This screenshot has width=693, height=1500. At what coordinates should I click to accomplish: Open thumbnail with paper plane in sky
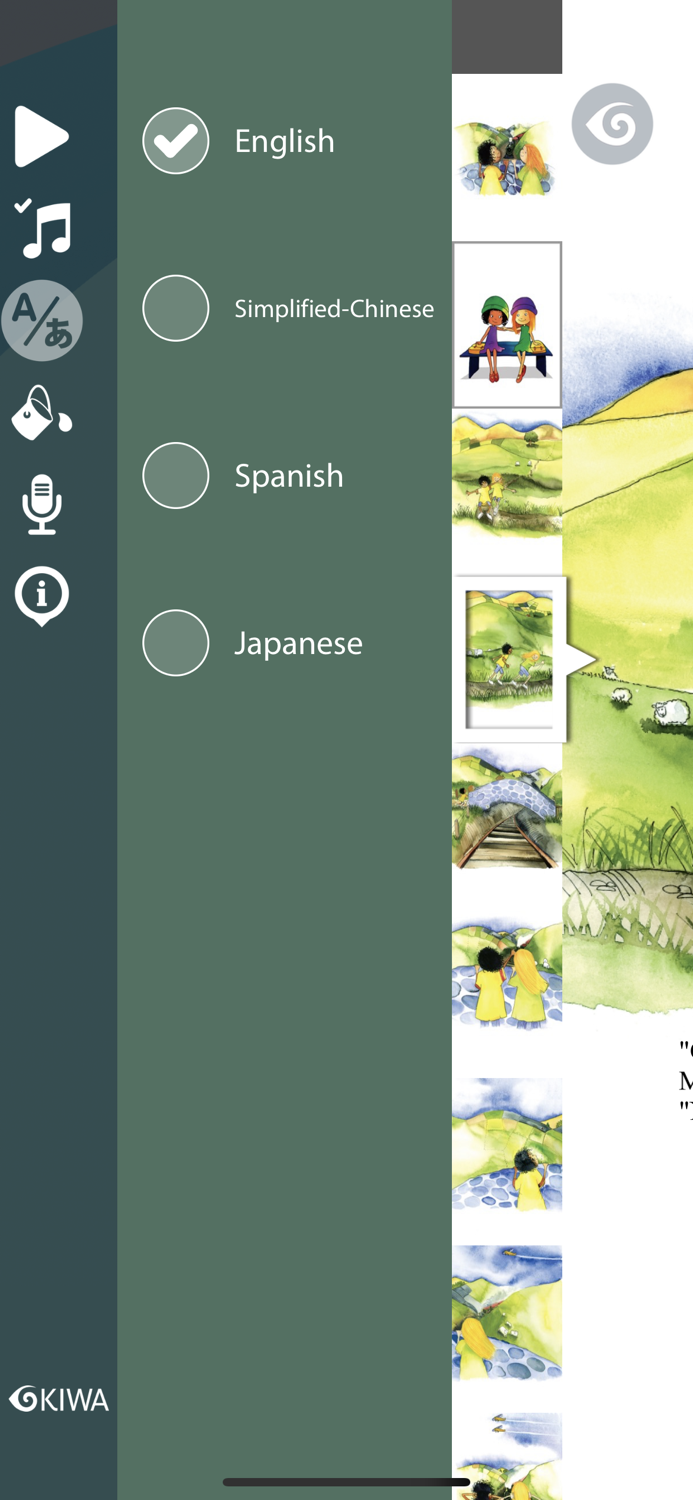click(x=507, y=1313)
